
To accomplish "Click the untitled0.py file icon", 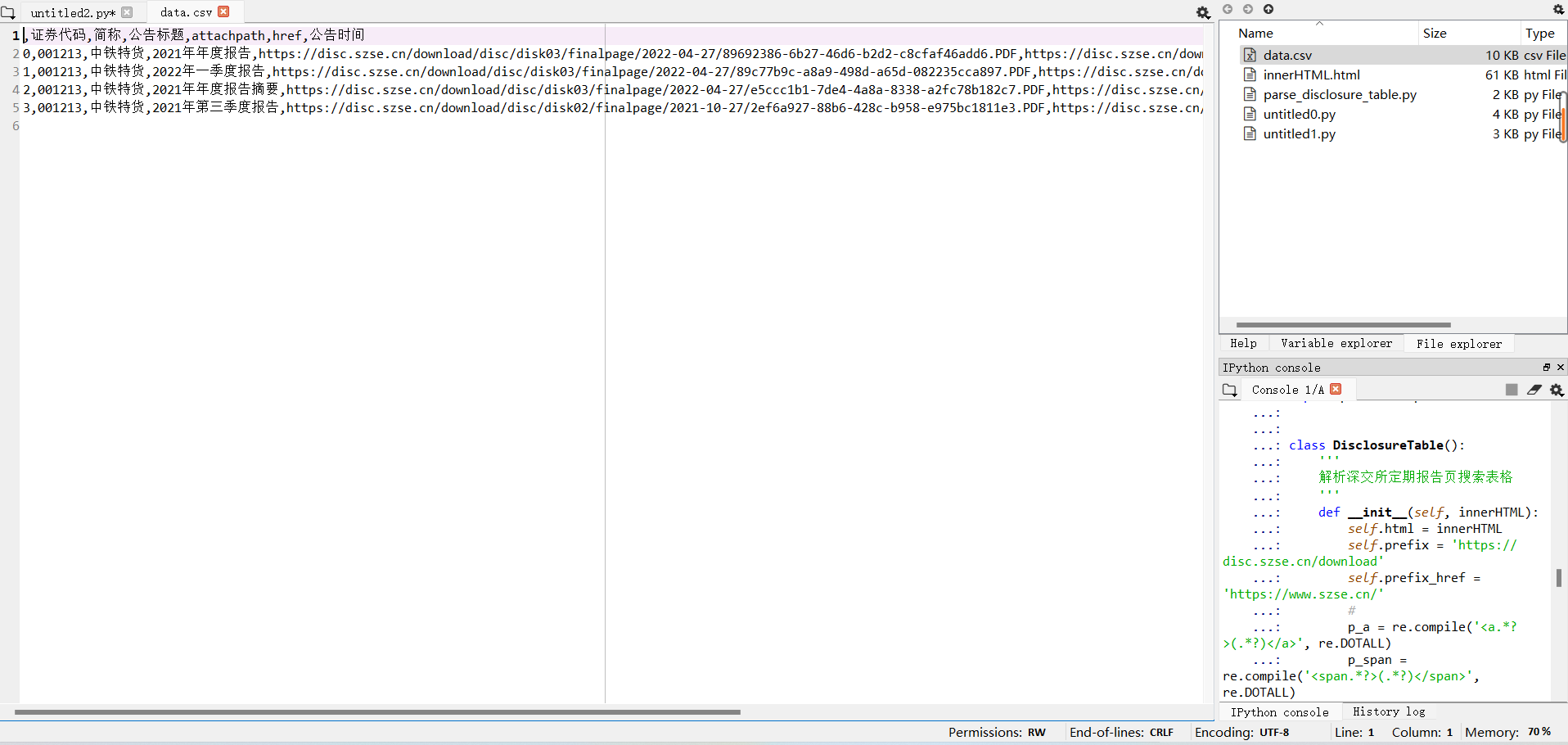I will pos(1250,114).
